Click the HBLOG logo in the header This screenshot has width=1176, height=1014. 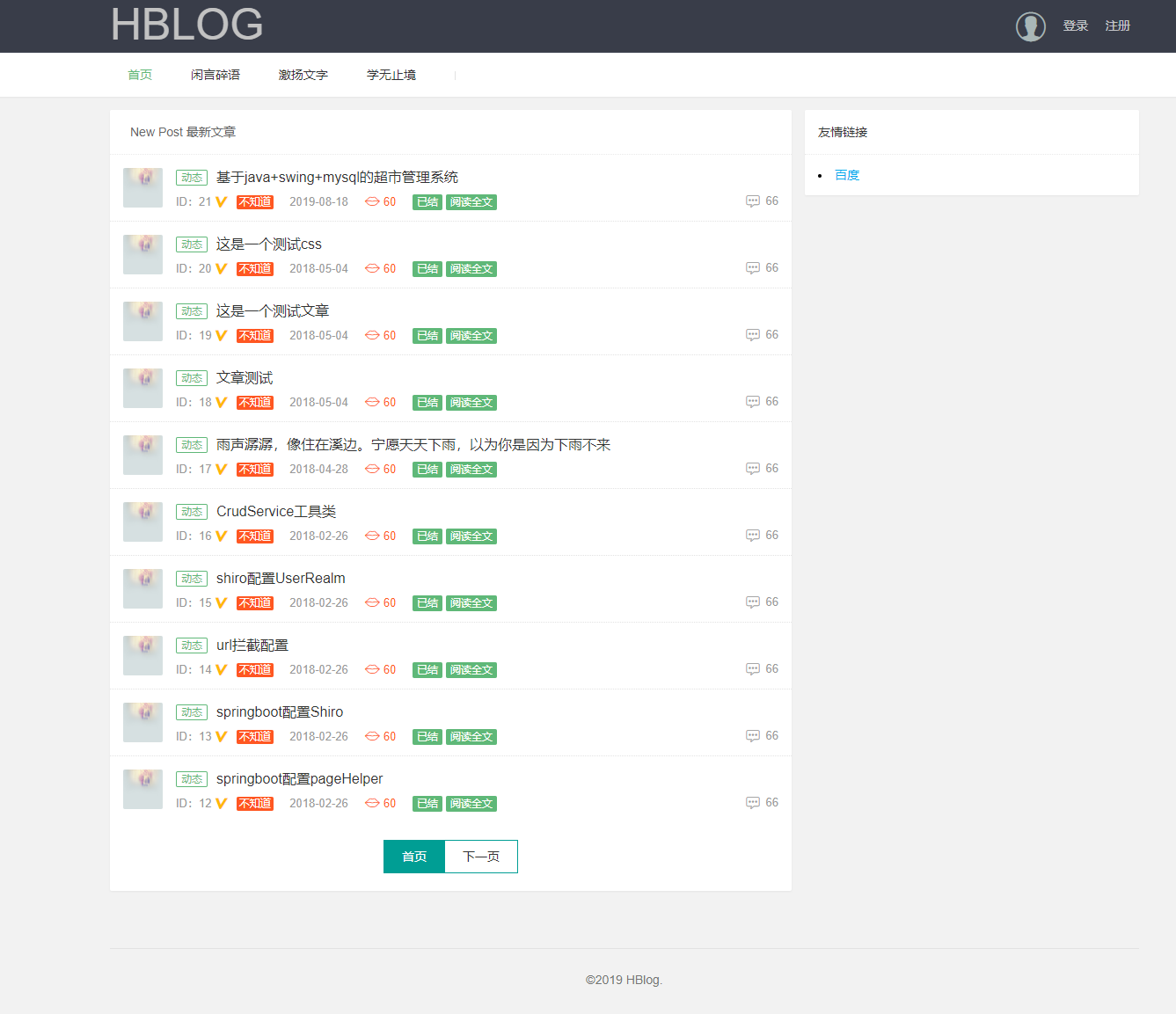(x=186, y=25)
